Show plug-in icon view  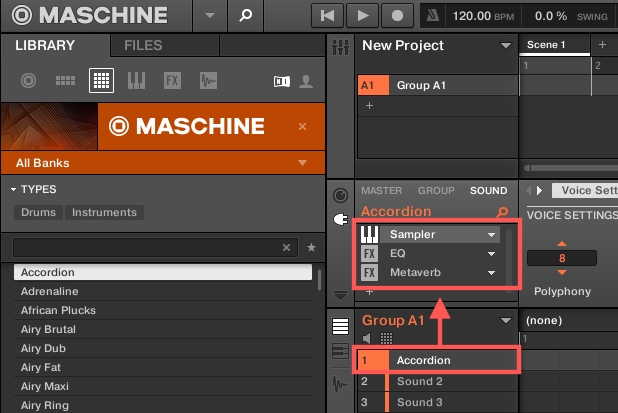pos(341,219)
